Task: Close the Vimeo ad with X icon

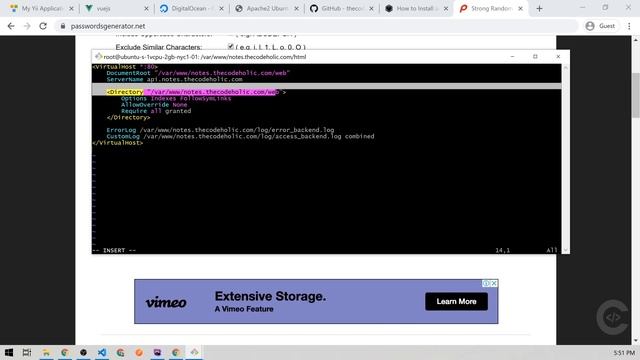Action: 494,283
